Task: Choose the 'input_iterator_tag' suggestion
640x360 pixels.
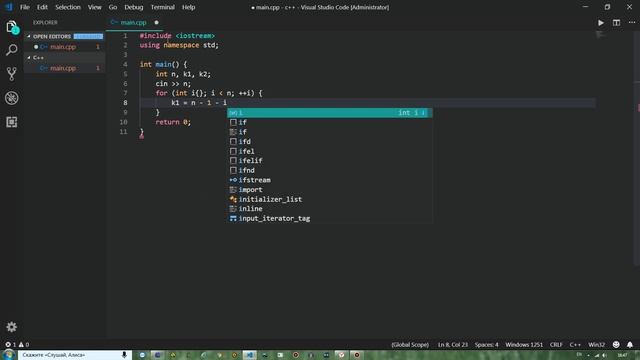Action: [329, 218]
